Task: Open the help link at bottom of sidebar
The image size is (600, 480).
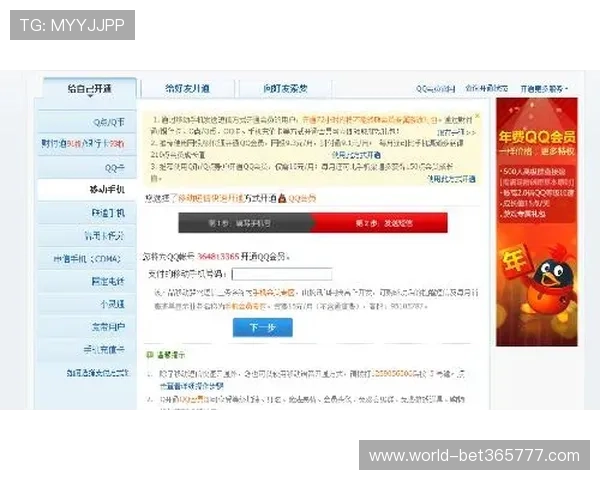Action: (x=98, y=372)
